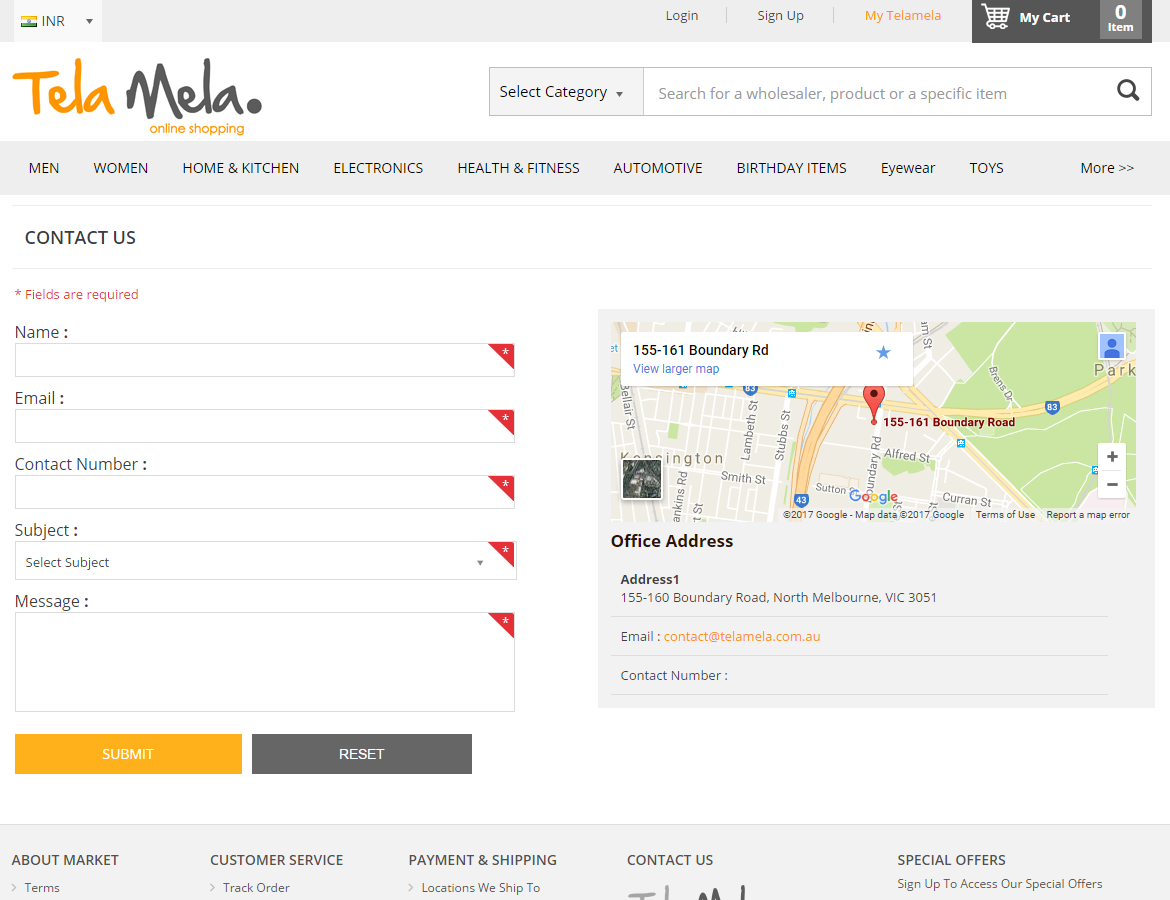Click the address line 155-160 Boundary Road
This screenshot has height=900, width=1170.
(778, 598)
